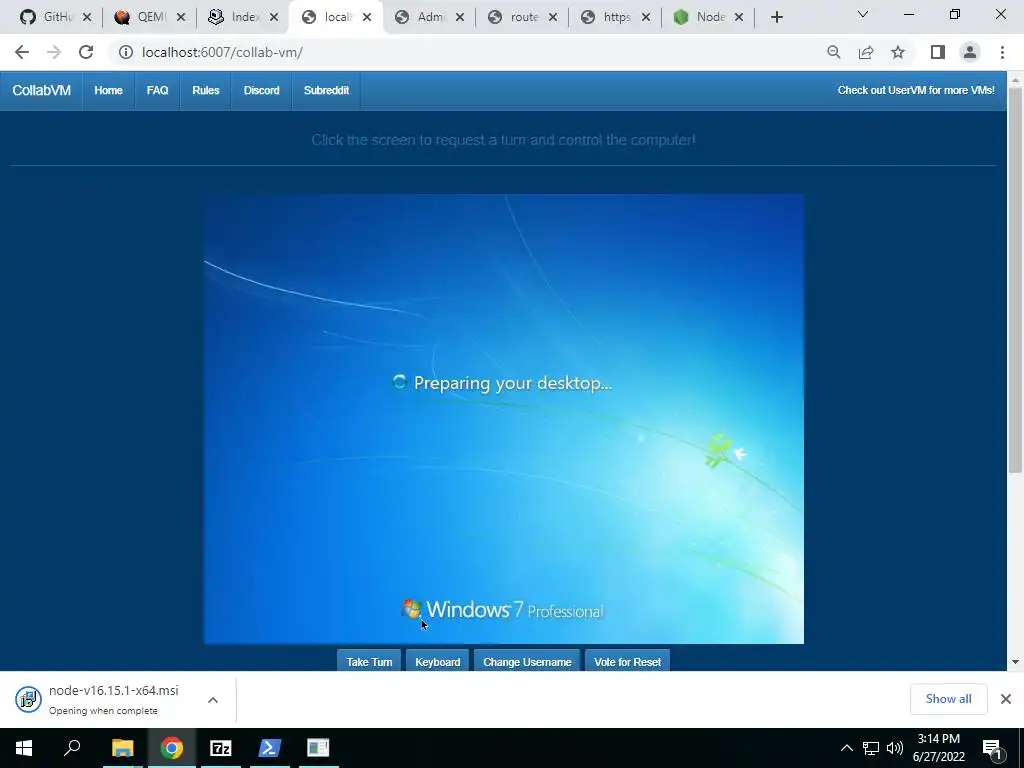Click Show all downloads
Image resolution: width=1024 pixels, height=768 pixels.
[948, 699]
